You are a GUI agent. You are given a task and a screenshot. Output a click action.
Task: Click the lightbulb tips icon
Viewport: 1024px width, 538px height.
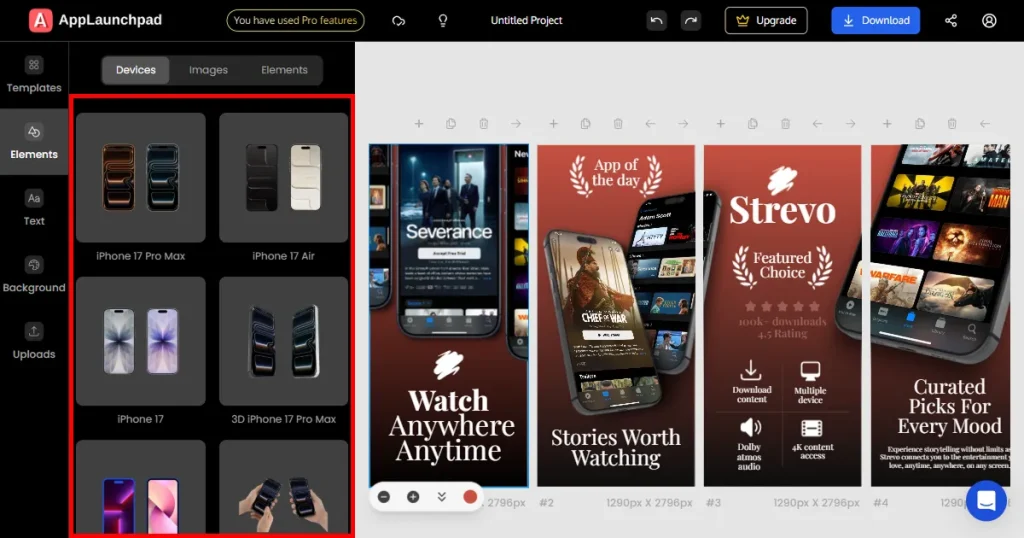[x=443, y=20]
